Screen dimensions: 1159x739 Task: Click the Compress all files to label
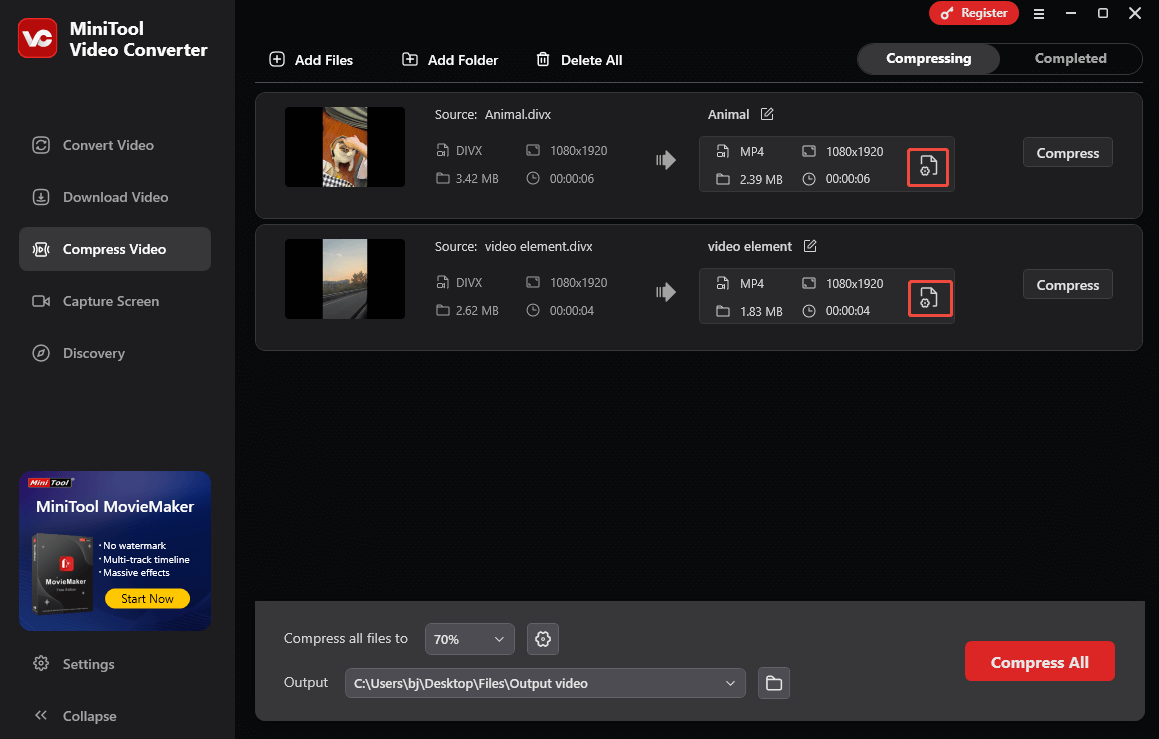pos(345,638)
